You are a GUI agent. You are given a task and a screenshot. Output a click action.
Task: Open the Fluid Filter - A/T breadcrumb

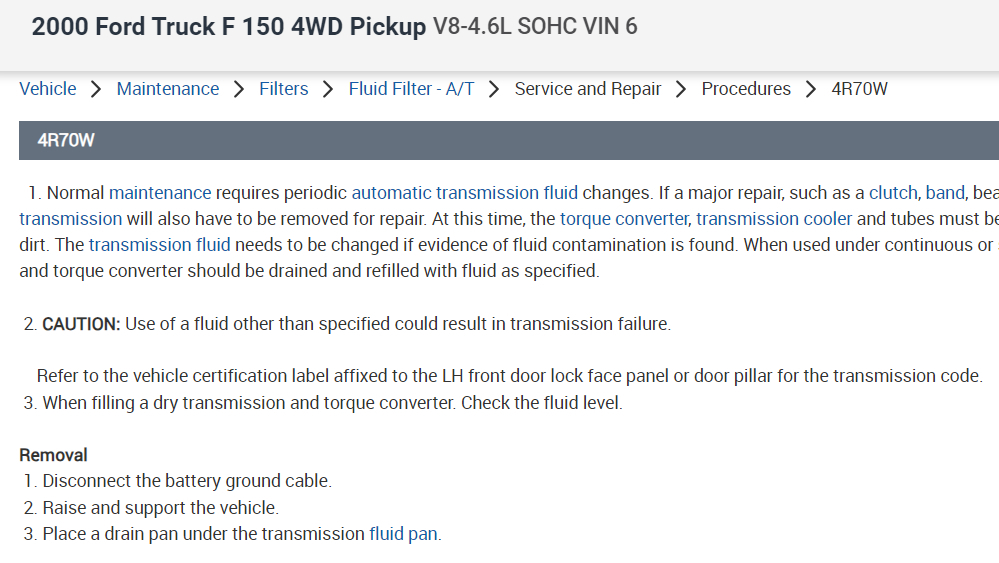click(411, 89)
